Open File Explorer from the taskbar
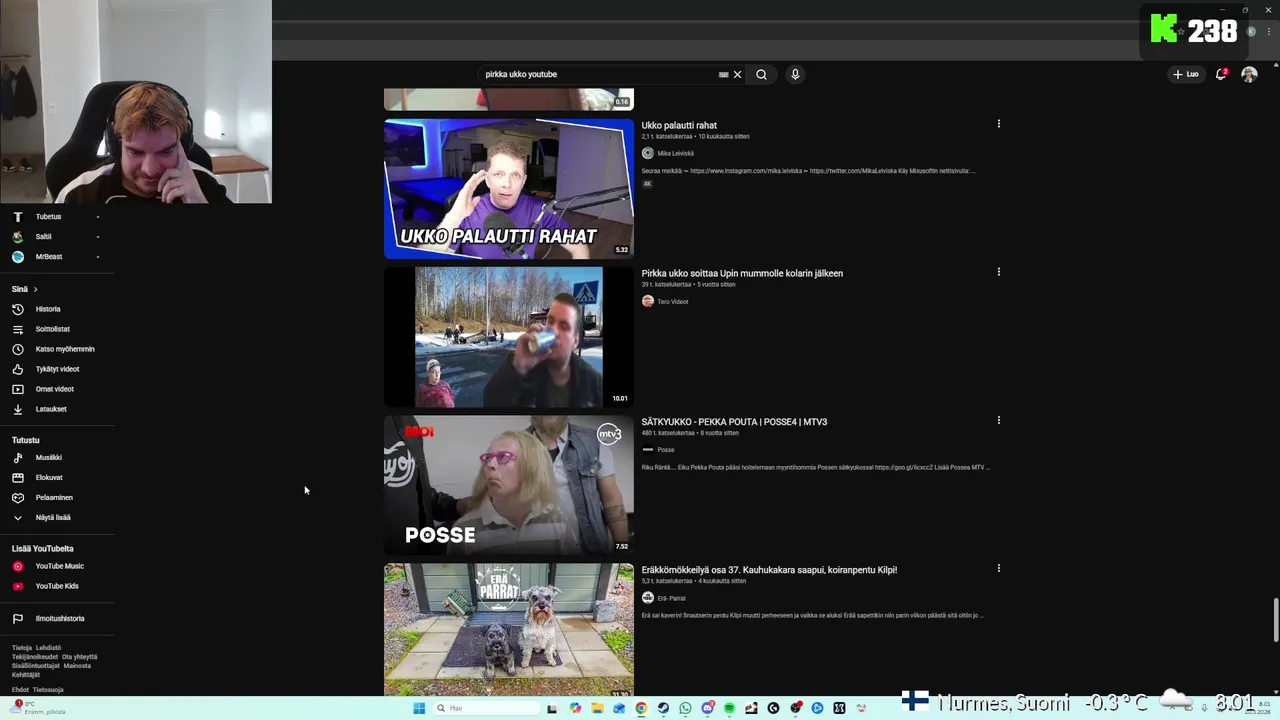Viewport: 1280px width, 720px height. (597, 708)
